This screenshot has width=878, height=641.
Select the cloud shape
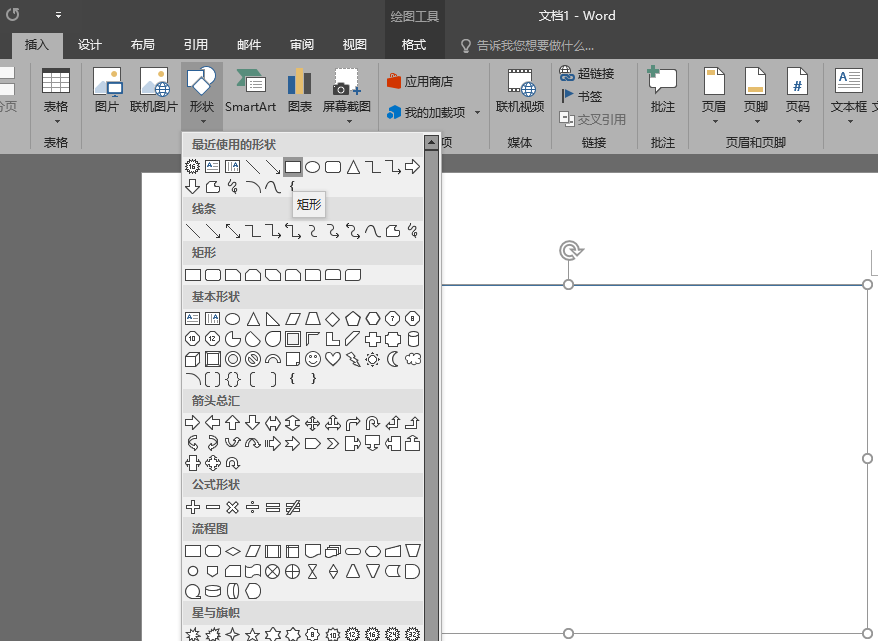(413, 359)
